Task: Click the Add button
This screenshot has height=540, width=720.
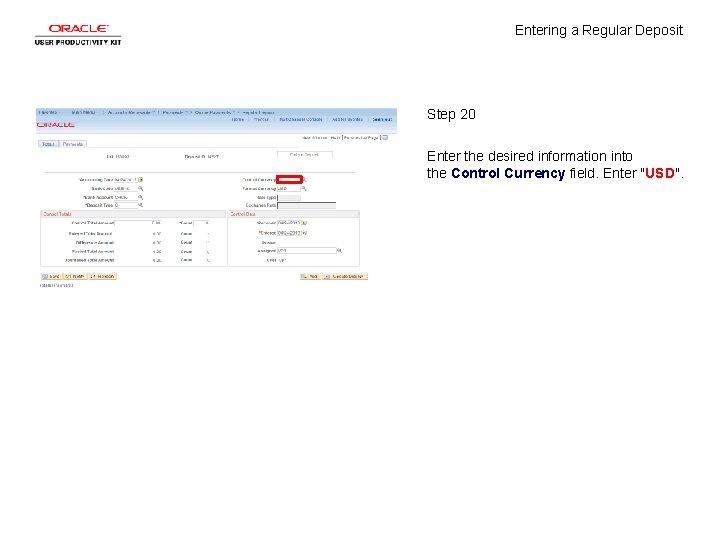Action: point(310,276)
